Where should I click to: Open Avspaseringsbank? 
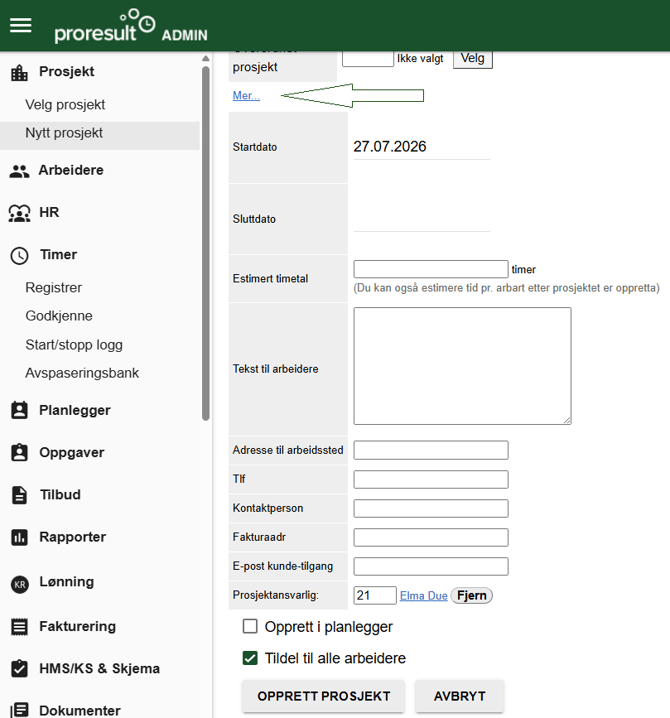(82, 373)
